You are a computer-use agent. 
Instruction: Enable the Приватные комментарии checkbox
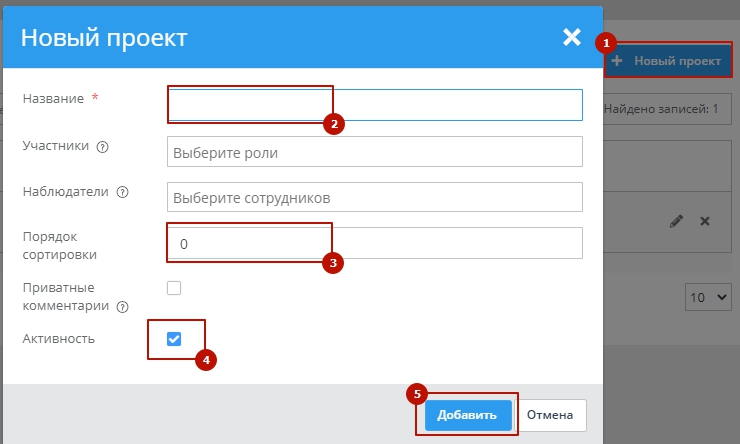tap(174, 288)
